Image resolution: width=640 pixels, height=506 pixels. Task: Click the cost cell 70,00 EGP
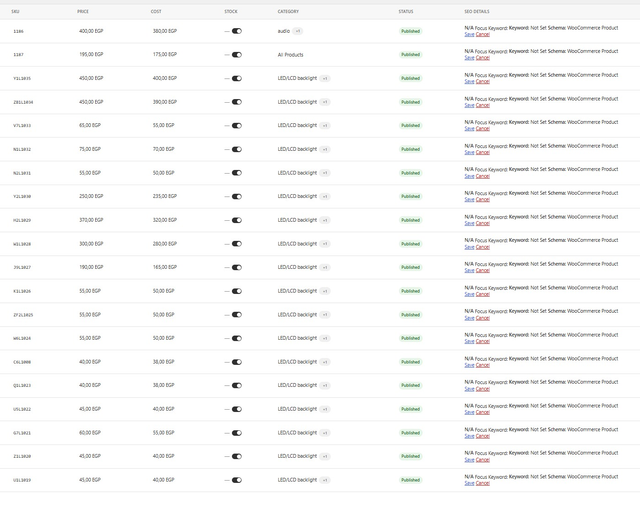click(x=164, y=149)
